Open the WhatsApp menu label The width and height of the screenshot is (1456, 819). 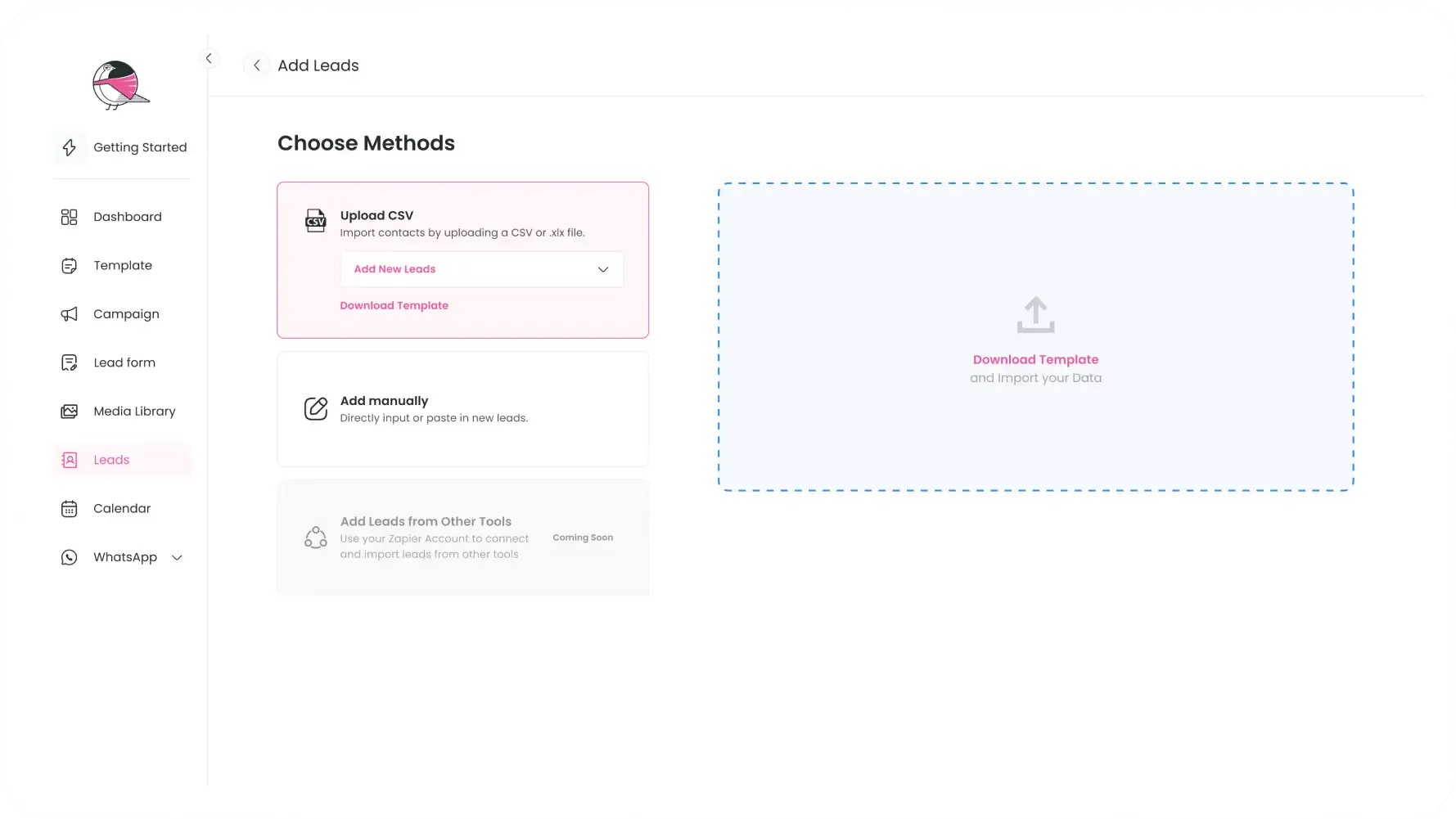tap(125, 557)
